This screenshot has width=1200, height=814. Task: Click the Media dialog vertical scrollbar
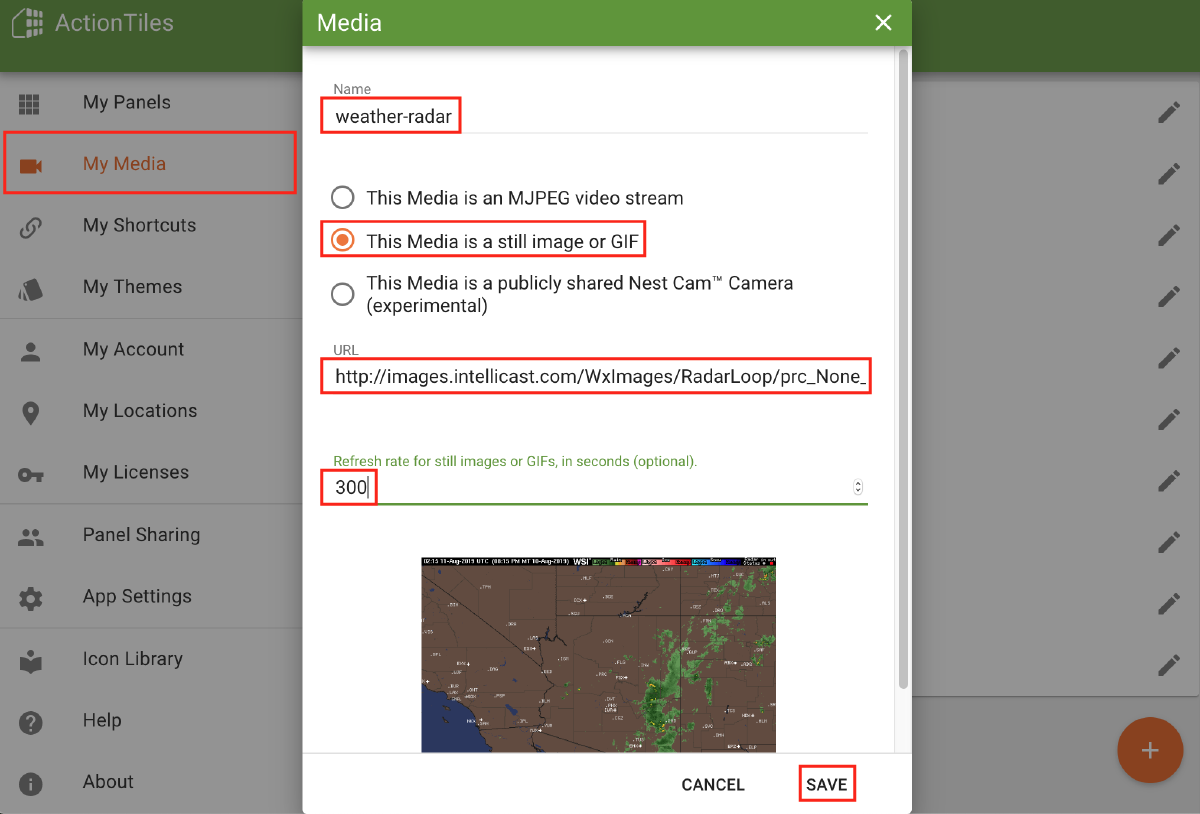[903, 369]
